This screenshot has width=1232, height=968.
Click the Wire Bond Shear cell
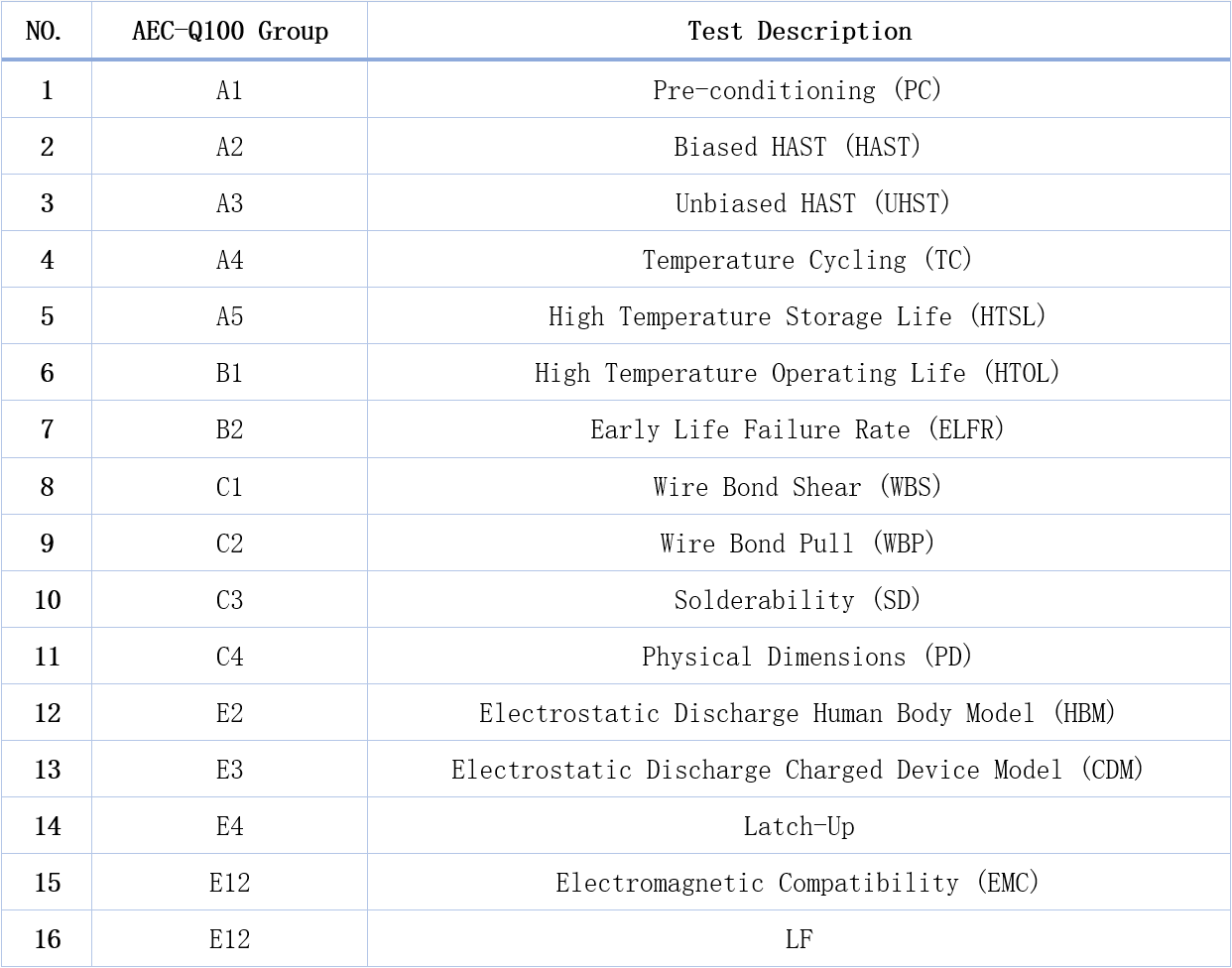pos(798,487)
